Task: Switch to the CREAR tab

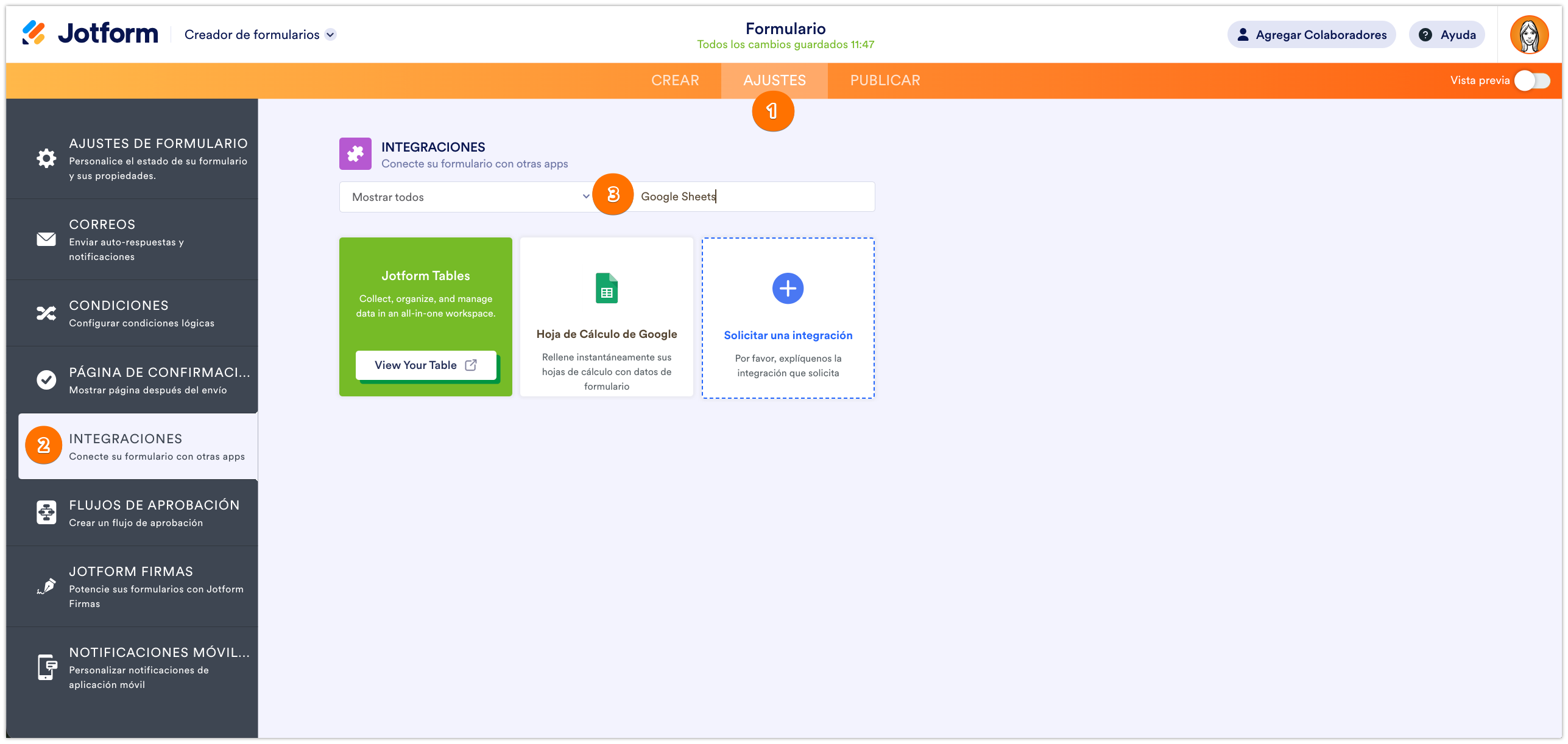Action: 675,81
